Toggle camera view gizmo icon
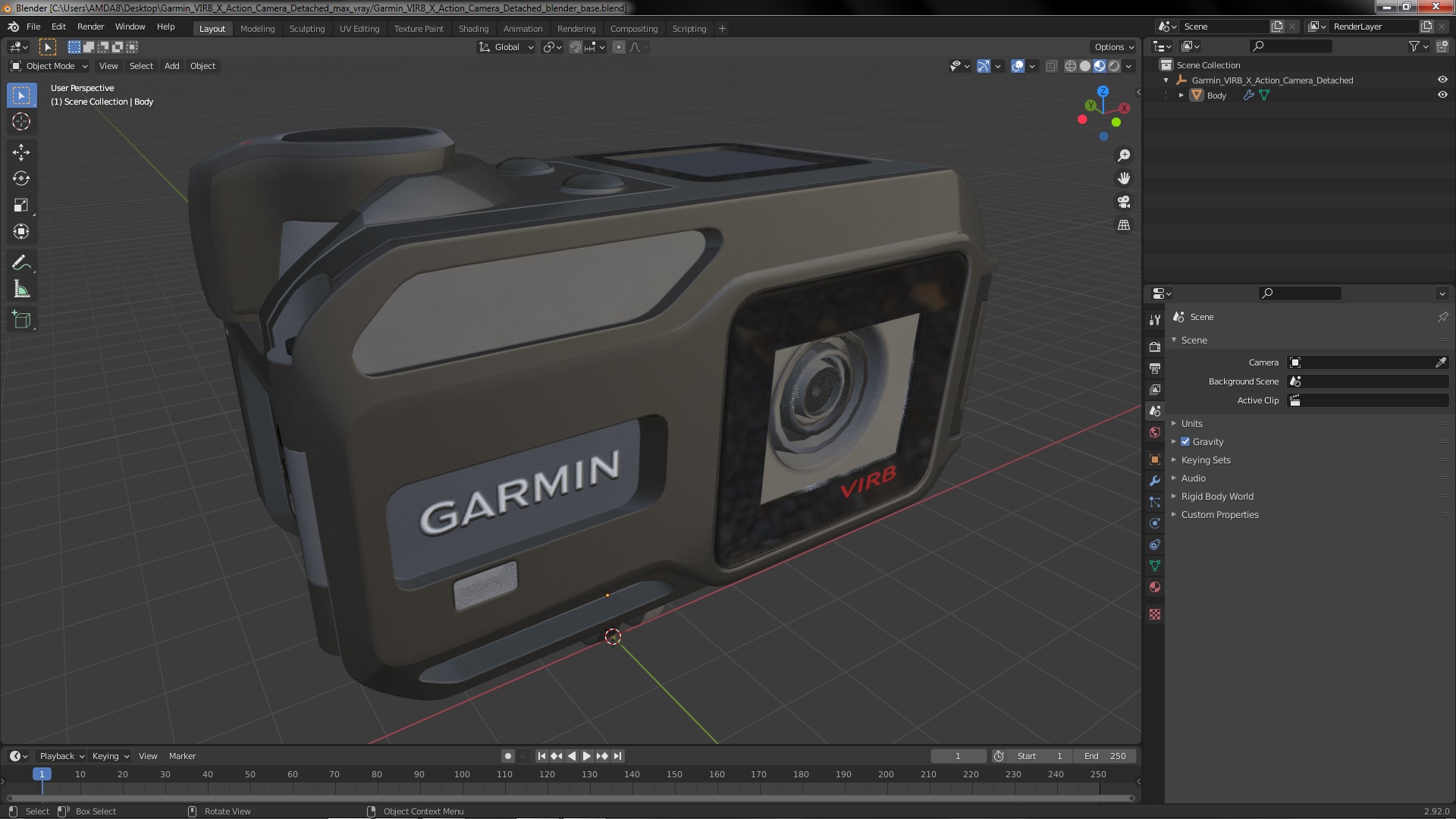 (1124, 202)
